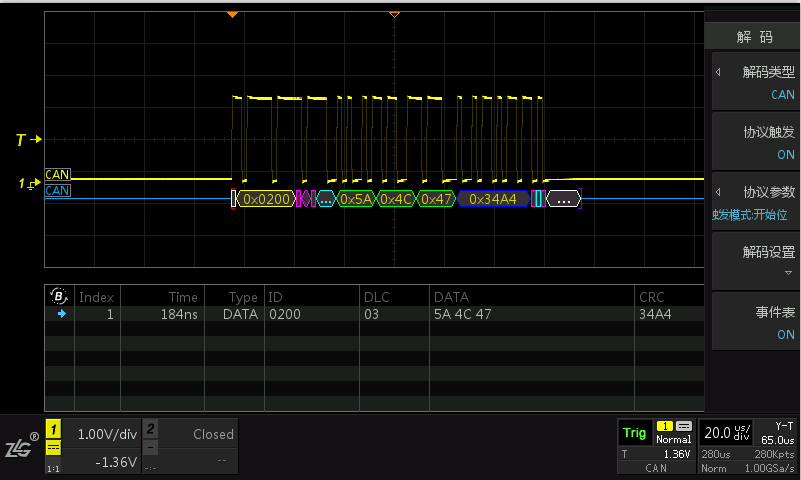Toggle 协议触发 protocol trigger ON
The height and width of the screenshot is (480, 801).
point(756,142)
